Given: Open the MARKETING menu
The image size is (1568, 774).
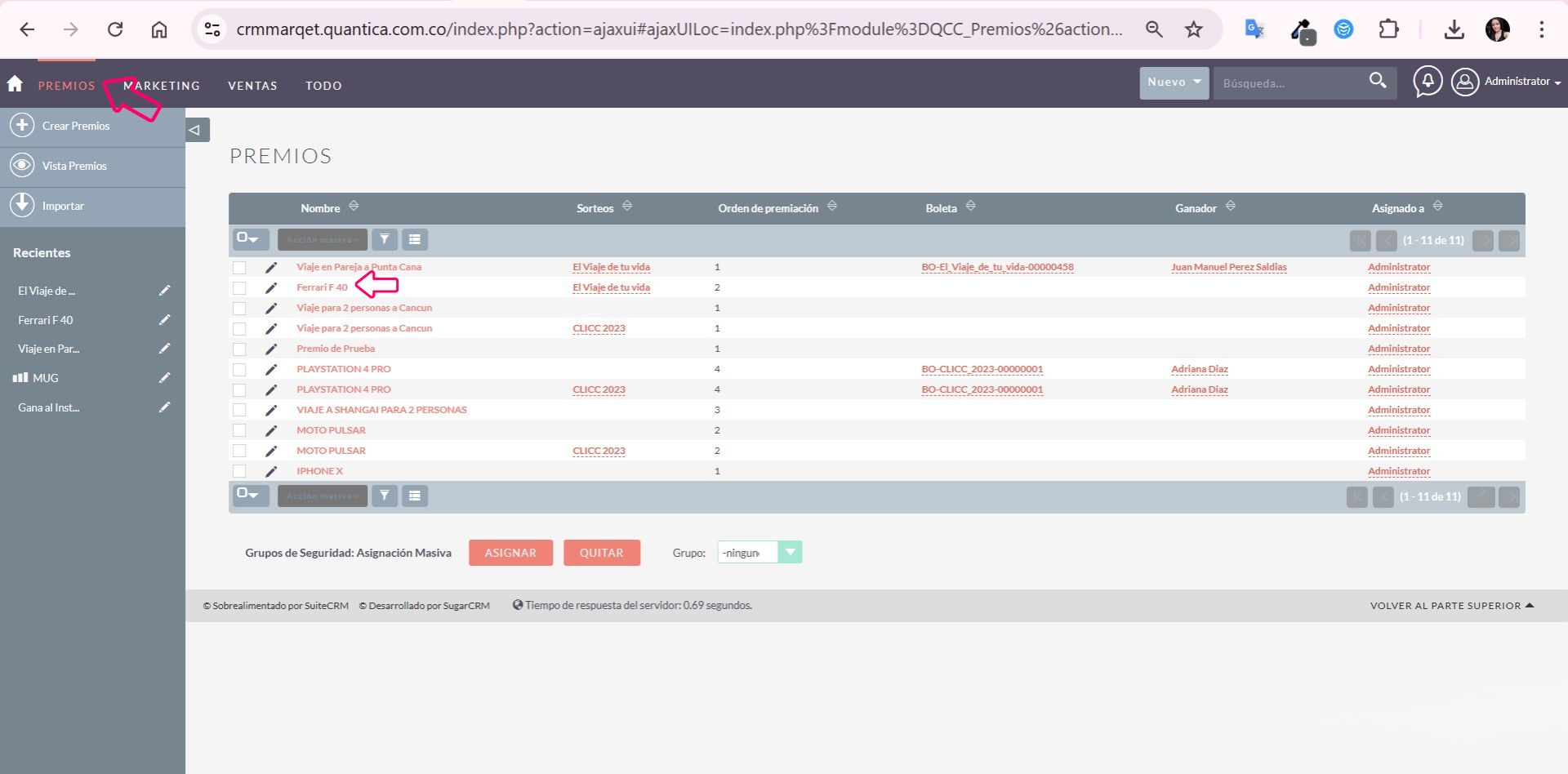Looking at the screenshot, I should (162, 86).
